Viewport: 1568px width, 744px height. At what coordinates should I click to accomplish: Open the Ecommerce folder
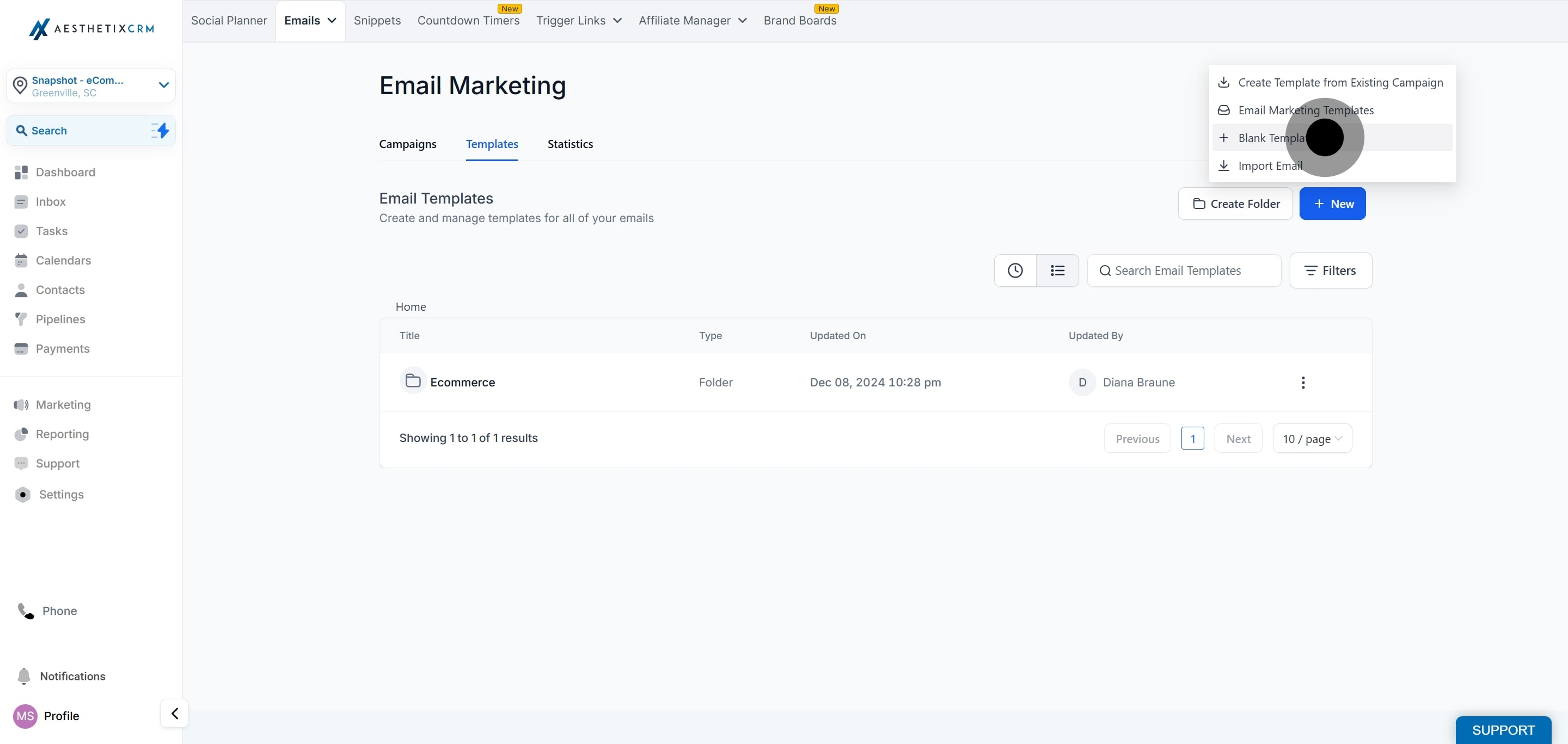tap(462, 382)
